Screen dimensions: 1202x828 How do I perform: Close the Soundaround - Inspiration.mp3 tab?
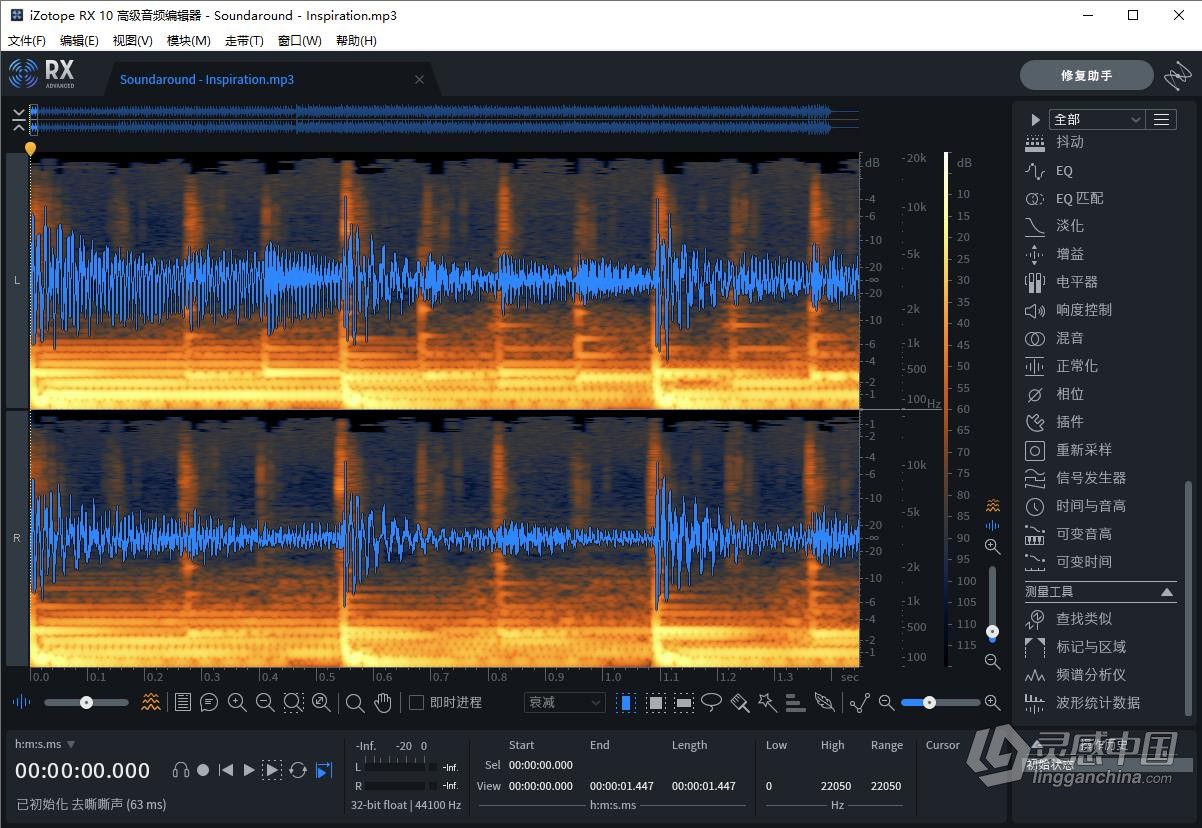tap(420, 80)
